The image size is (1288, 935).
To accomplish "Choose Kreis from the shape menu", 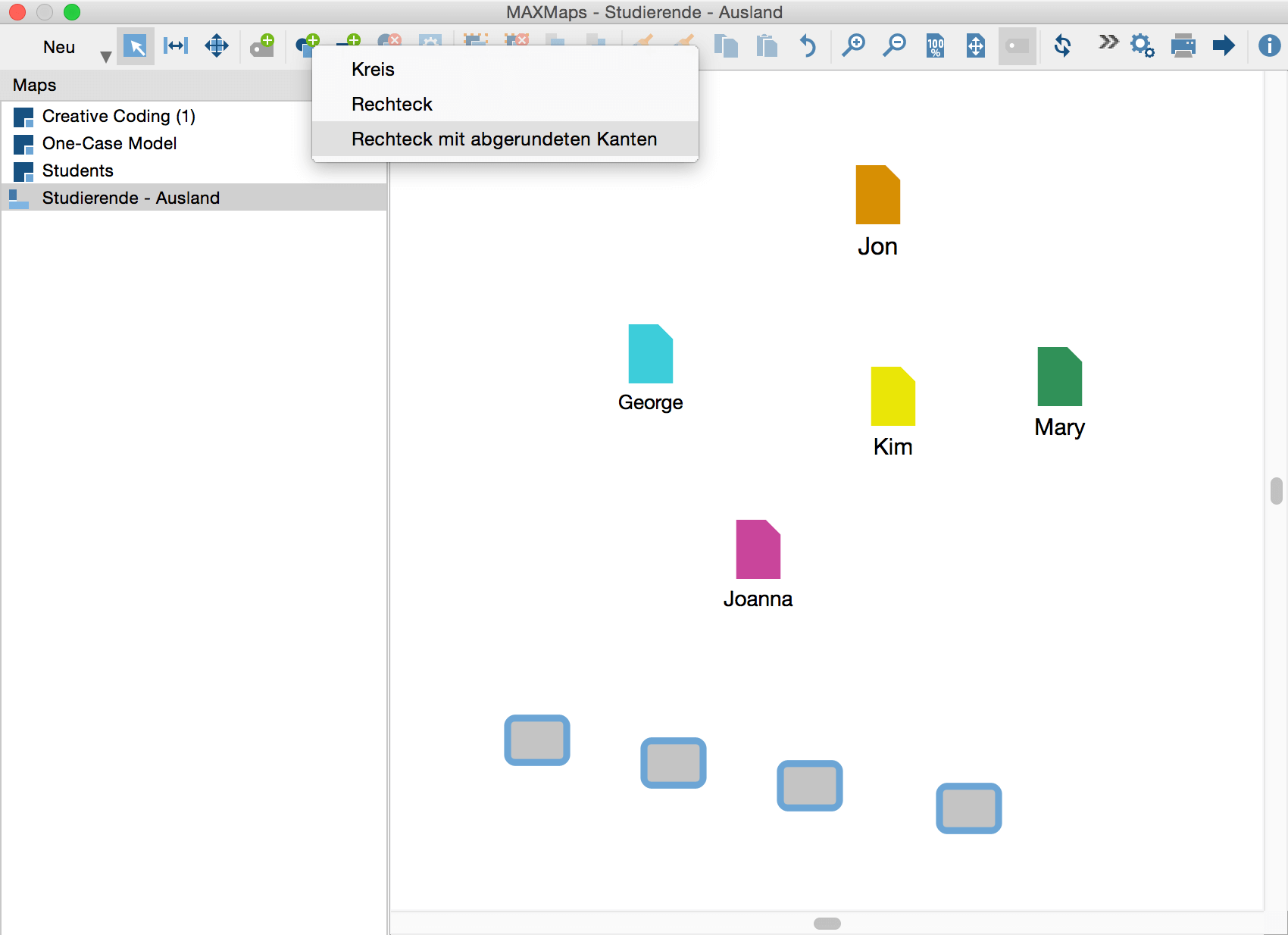I will (x=505, y=69).
